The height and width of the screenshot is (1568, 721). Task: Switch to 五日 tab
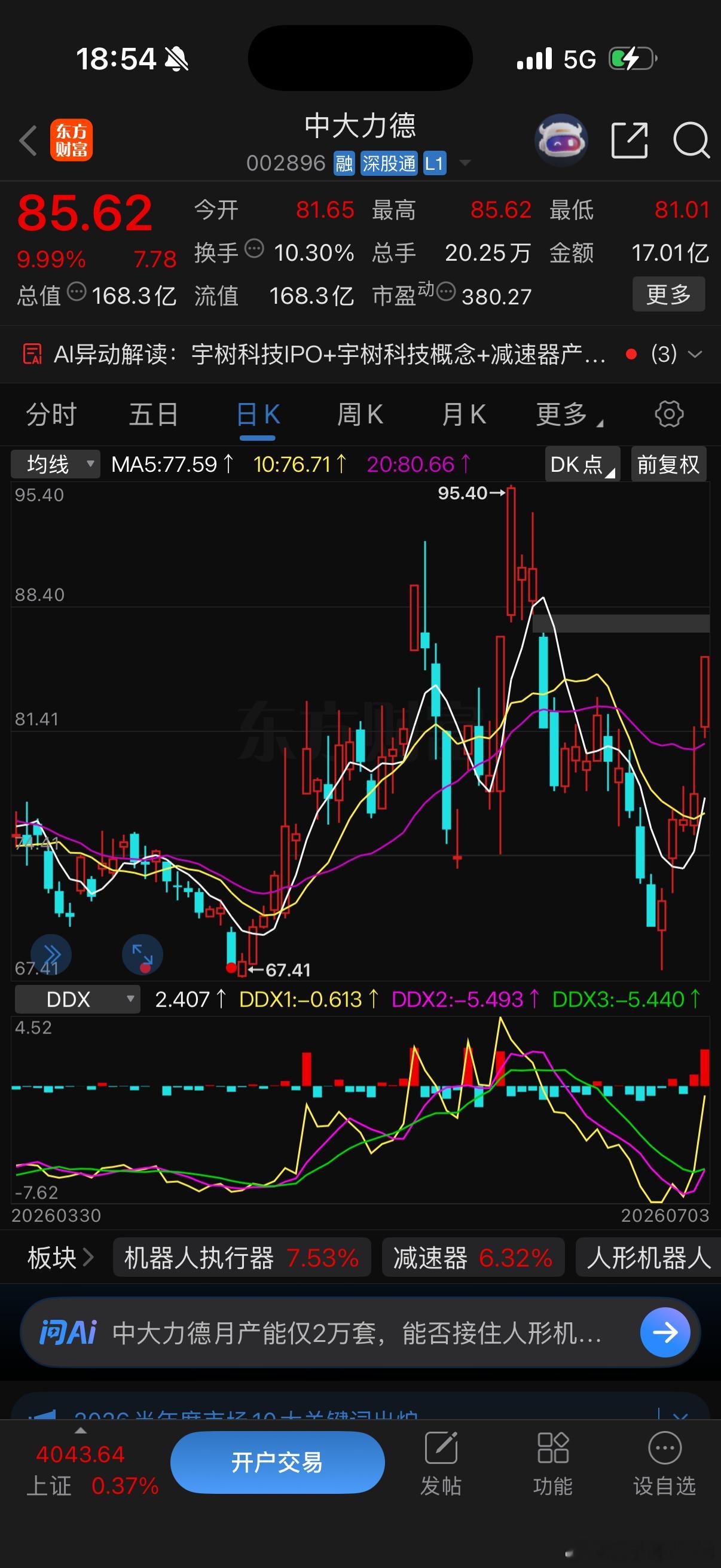click(x=153, y=414)
